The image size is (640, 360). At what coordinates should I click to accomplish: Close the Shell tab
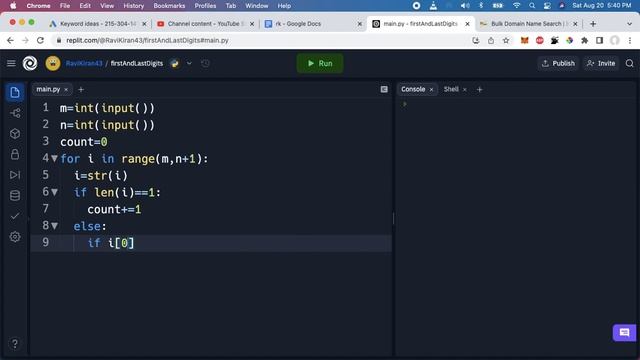(x=464, y=89)
